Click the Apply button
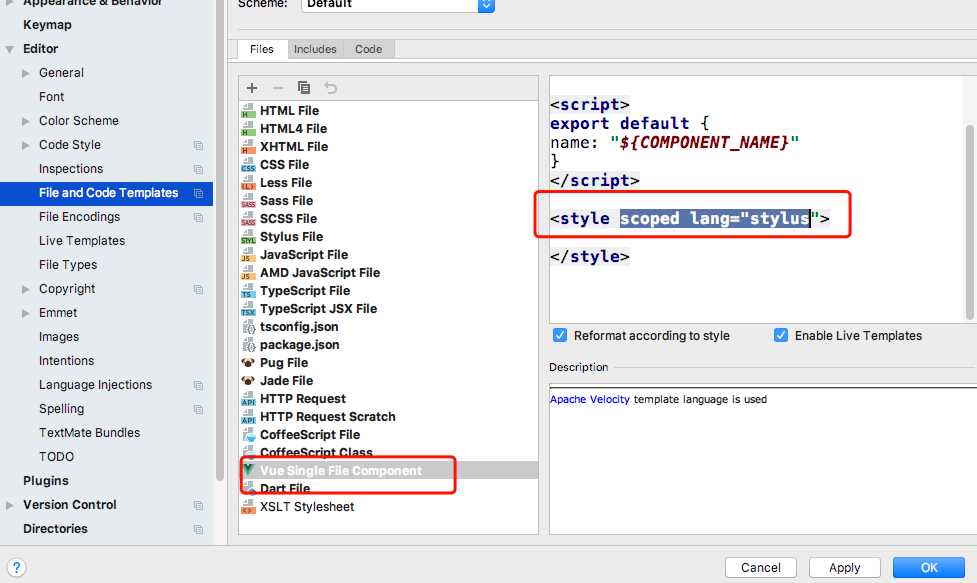The height and width of the screenshot is (583, 977). click(x=844, y=567)
